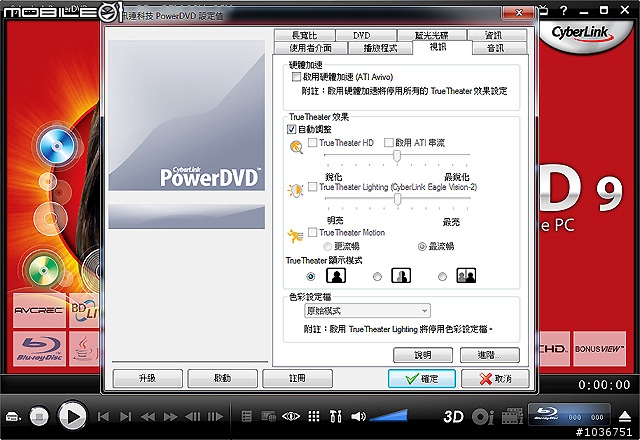Screen dimensions: 640x440
Task: Click the eye-shaped angle view icon
Action: click(291, 417)
